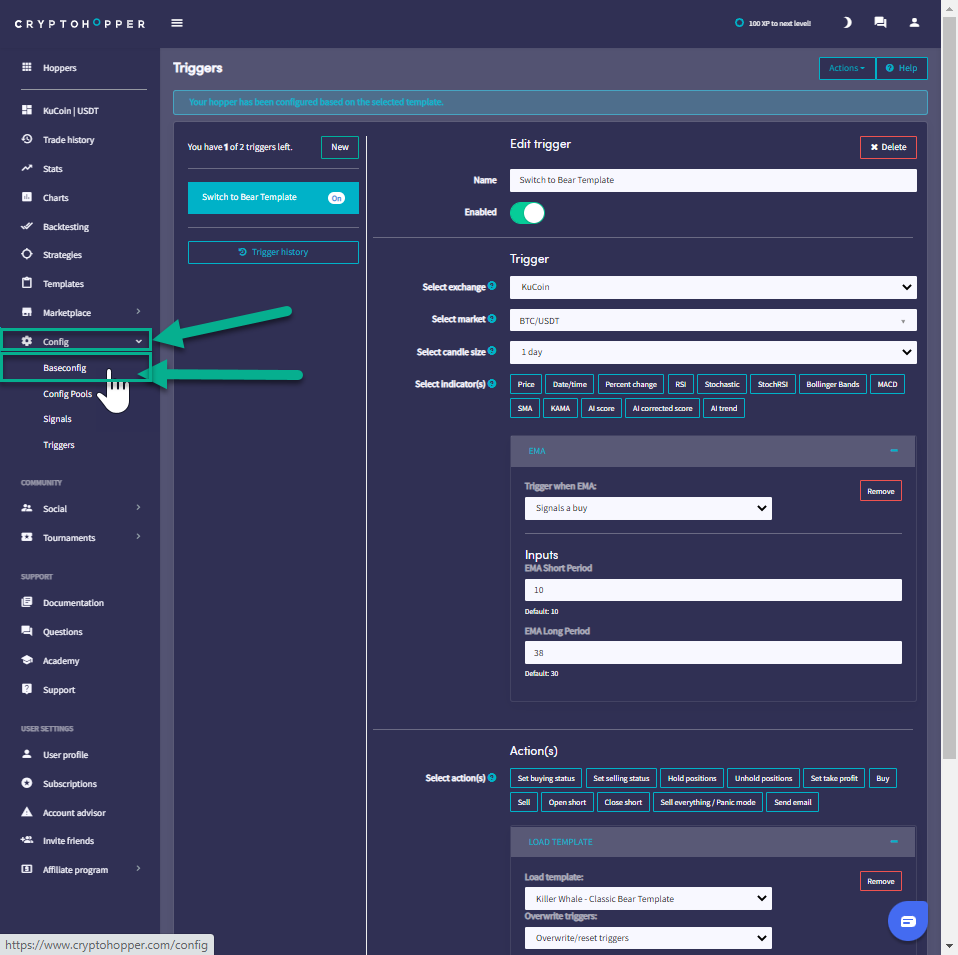The width and height of the screenshot is (958, 955).
Task: Click the Trigger history button
Action: (x=273, y=252)
